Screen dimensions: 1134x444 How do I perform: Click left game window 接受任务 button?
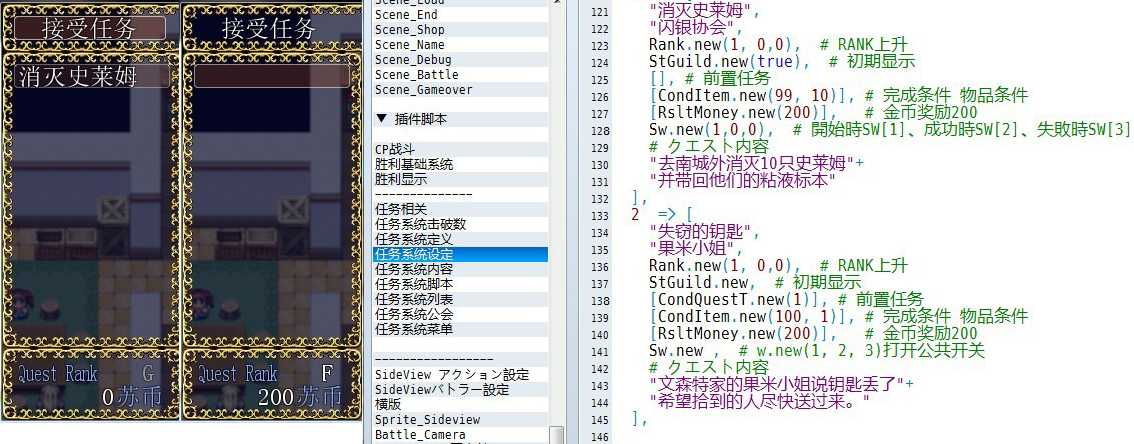pyautogui.click(x=90, y=28)
